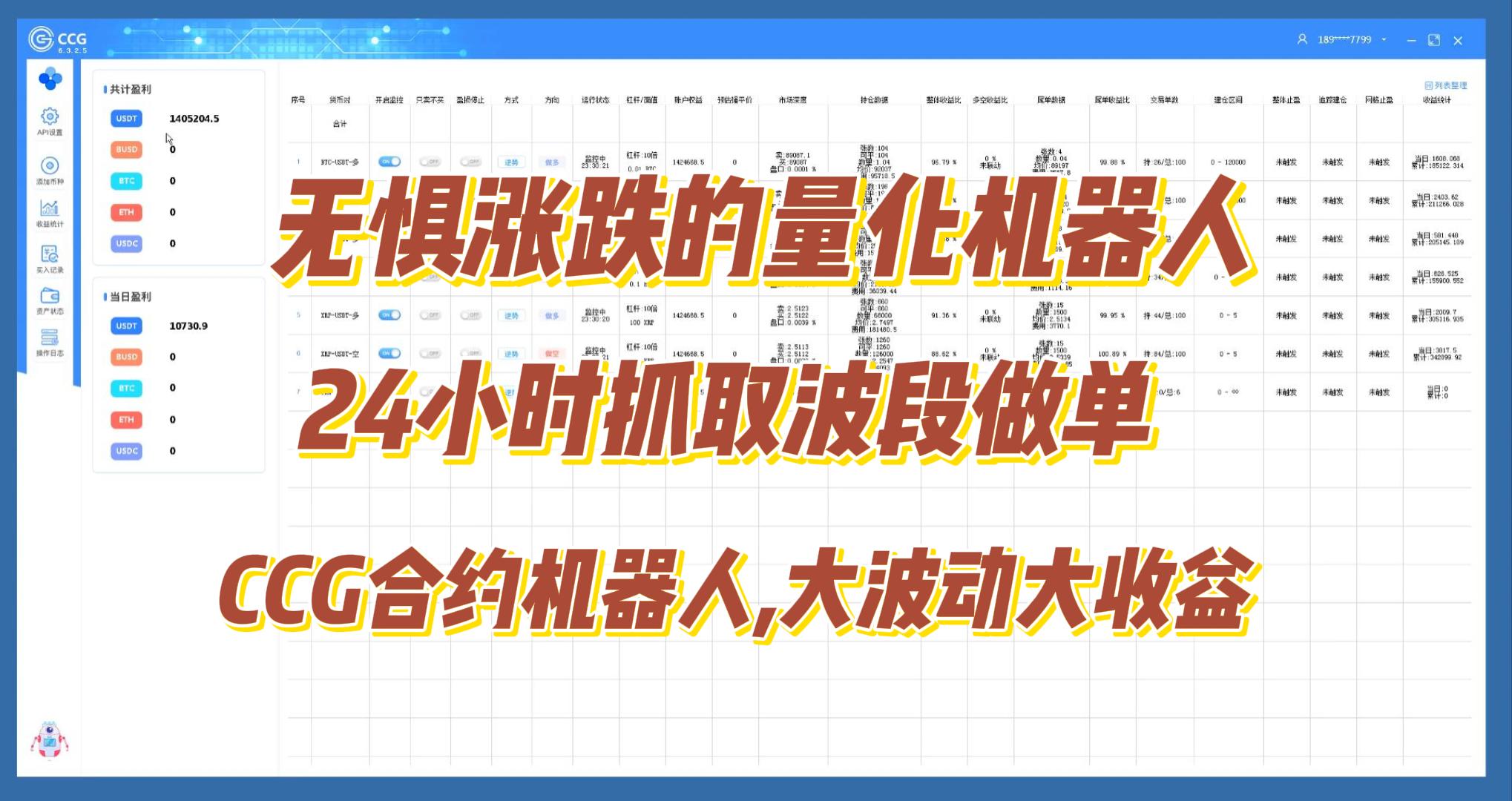1512x801 pixels.
Task: Click daily profit value 10730.9
Action: pos(188,326)
